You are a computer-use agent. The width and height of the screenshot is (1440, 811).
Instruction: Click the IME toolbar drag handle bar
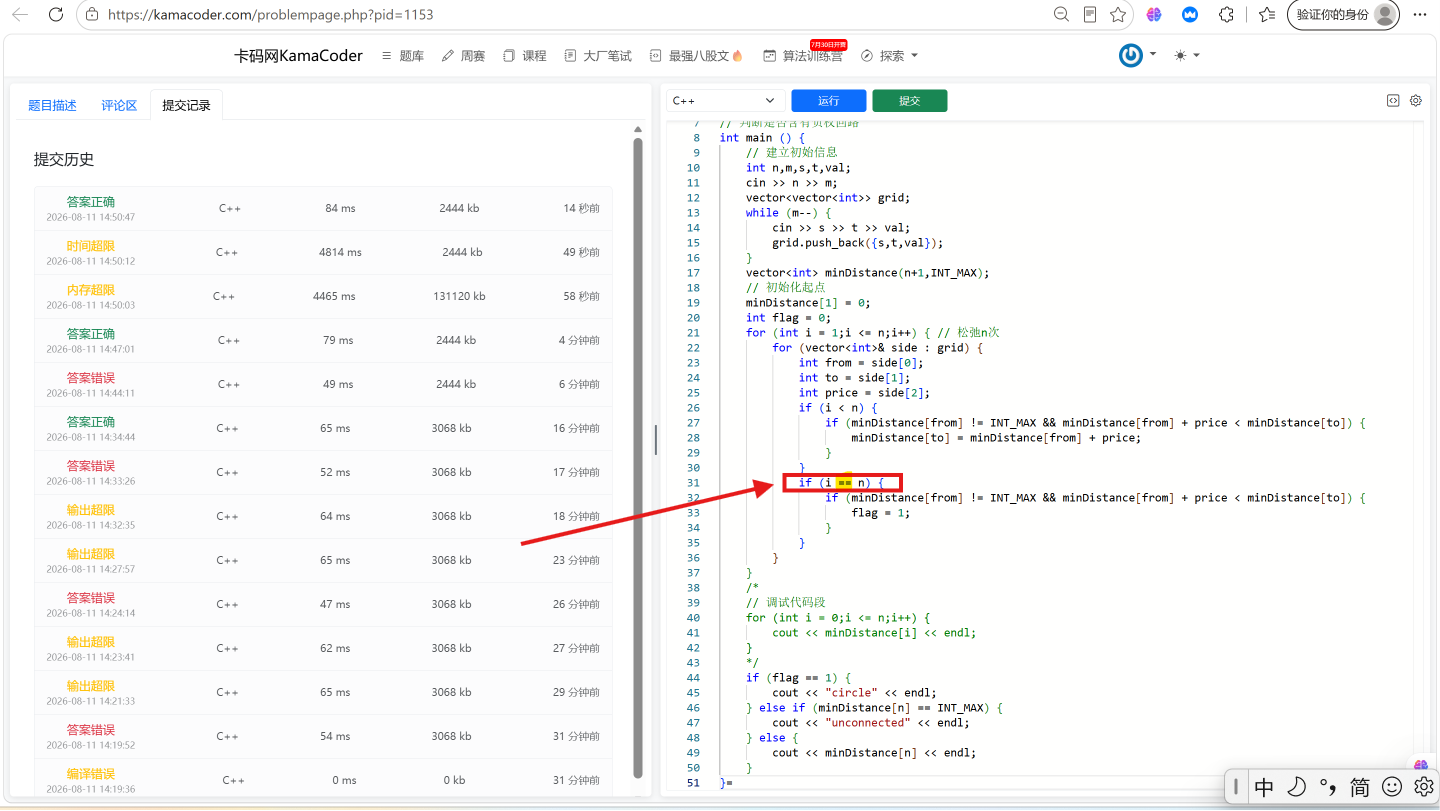pos(1236,787)
